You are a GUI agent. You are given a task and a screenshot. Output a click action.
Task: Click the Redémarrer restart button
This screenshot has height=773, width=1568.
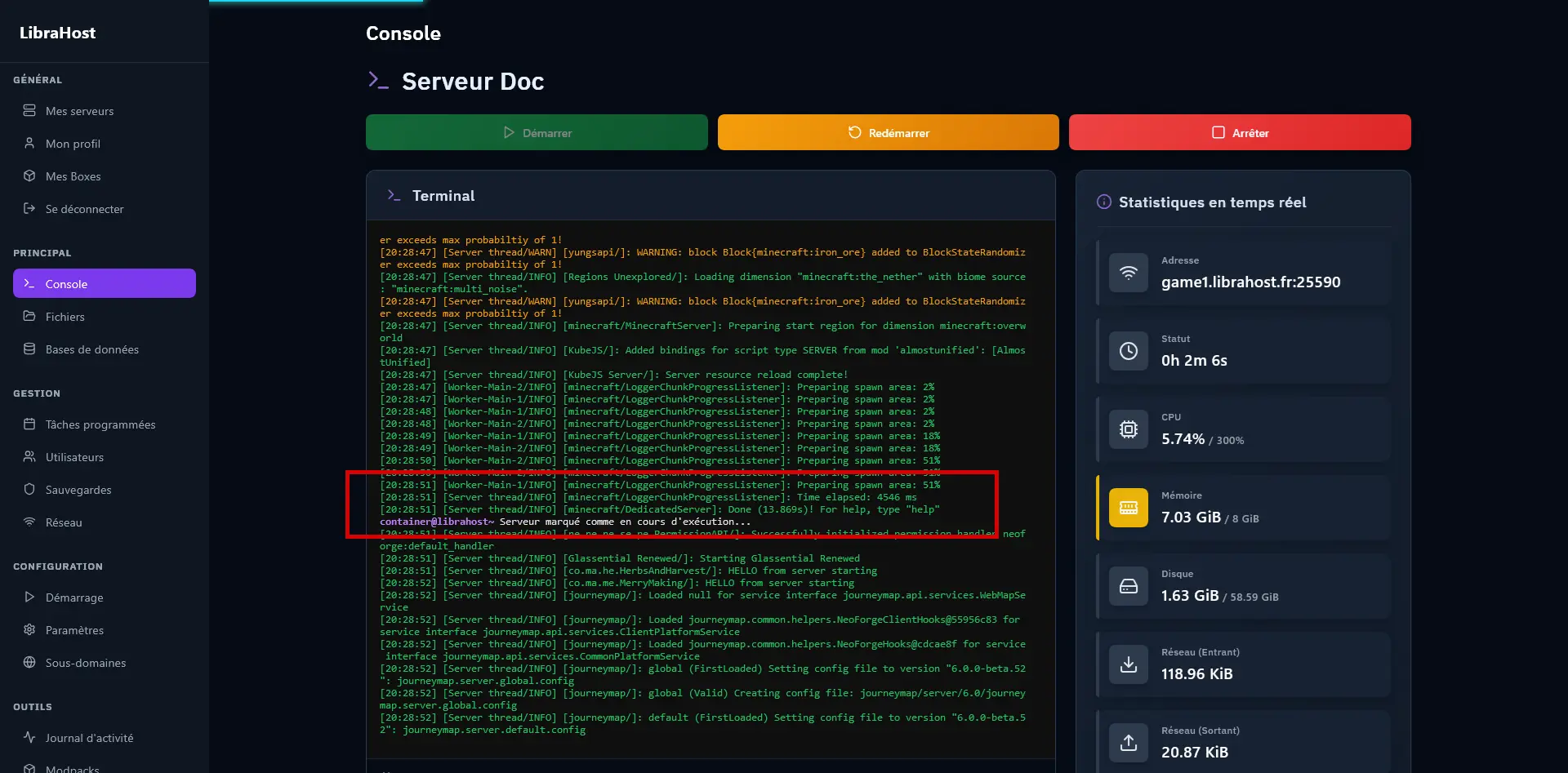pos(888,132)
